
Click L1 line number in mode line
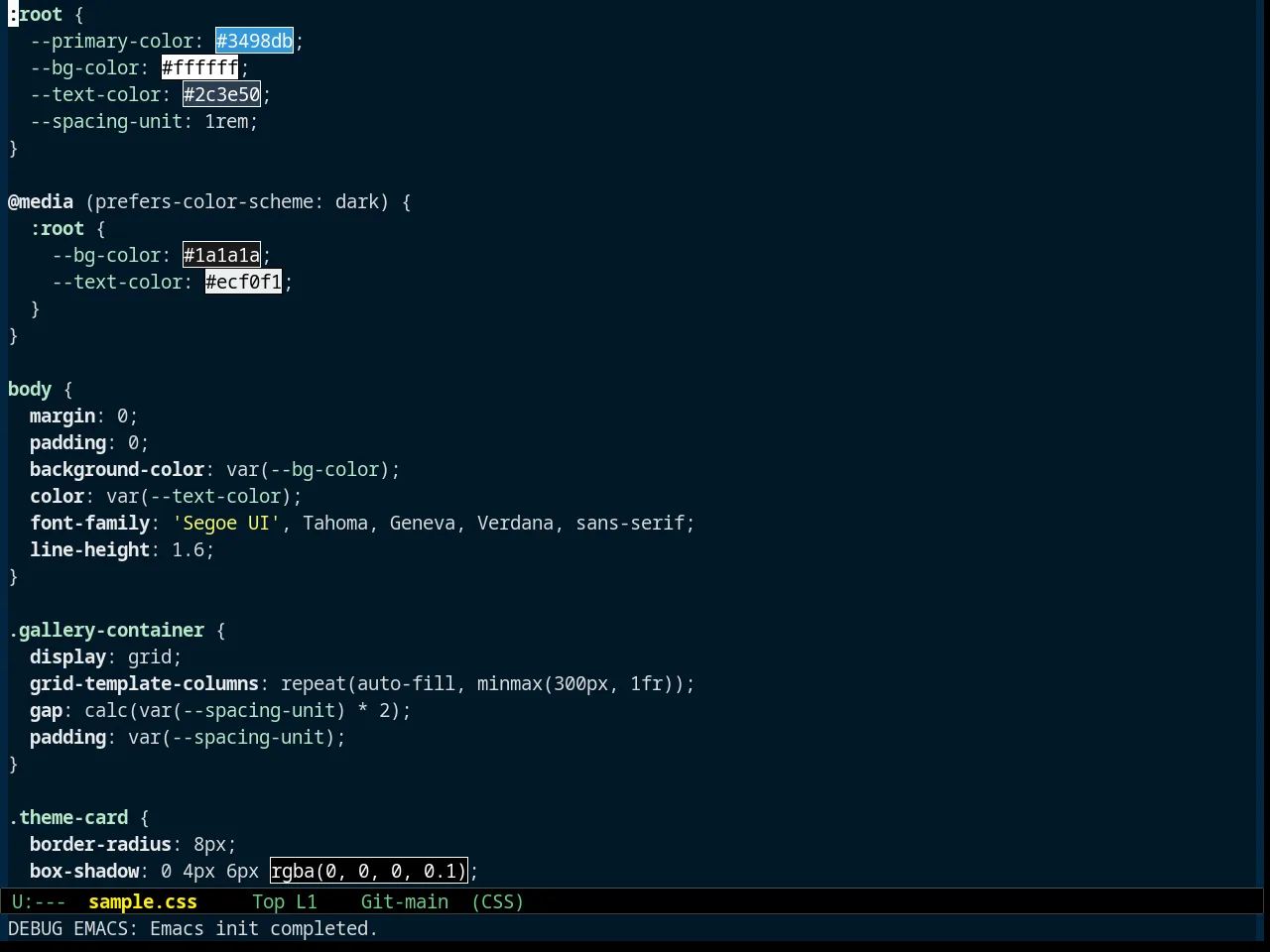[x=307, y=901]
